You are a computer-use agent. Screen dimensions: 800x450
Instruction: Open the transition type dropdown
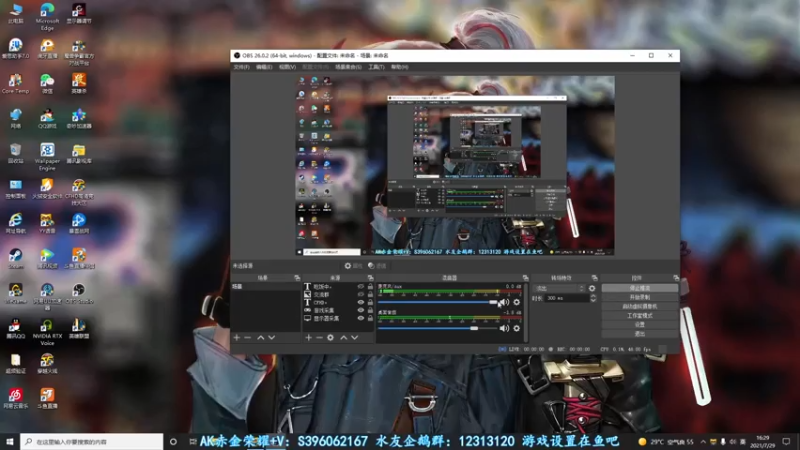tap(559, 288)
